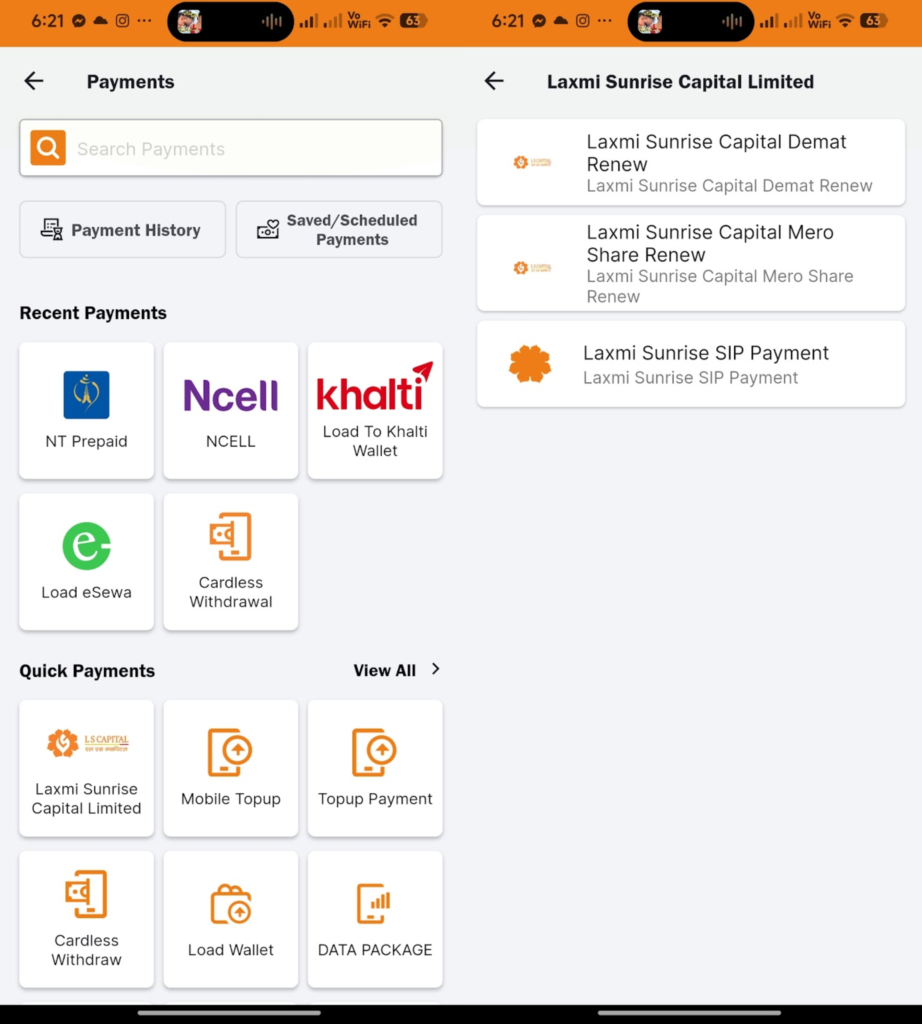The image size is (922, 1024).
Task: Tap the Mero Share Renew LS Capital logo
Action: (x=532, y=268)
